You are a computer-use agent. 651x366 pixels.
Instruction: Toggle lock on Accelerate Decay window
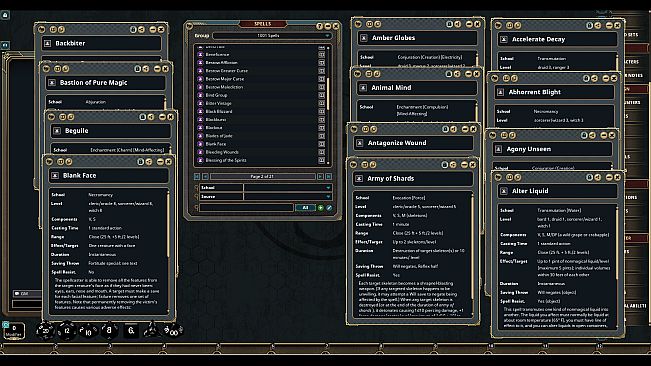point(589,25)
